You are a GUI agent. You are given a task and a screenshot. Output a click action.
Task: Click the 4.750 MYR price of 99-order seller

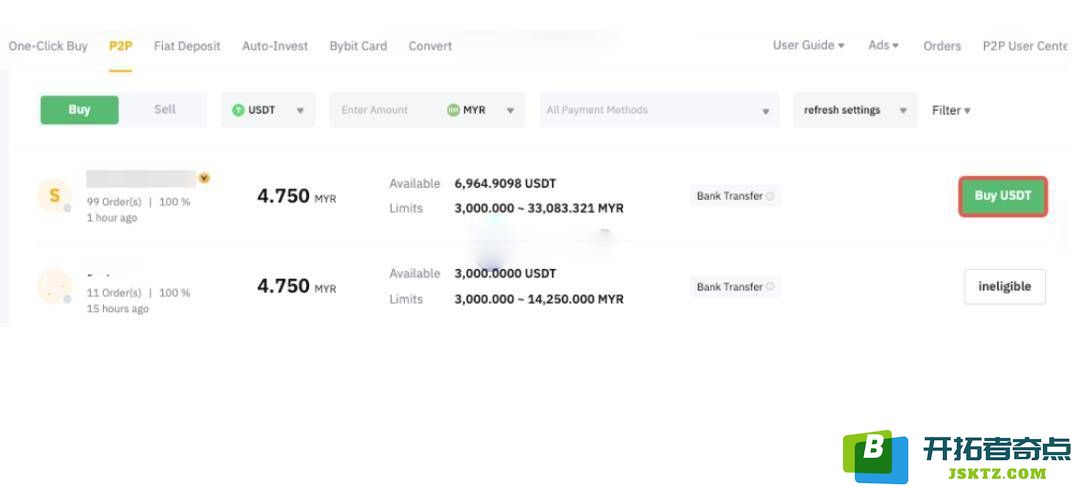coord(297,196)
